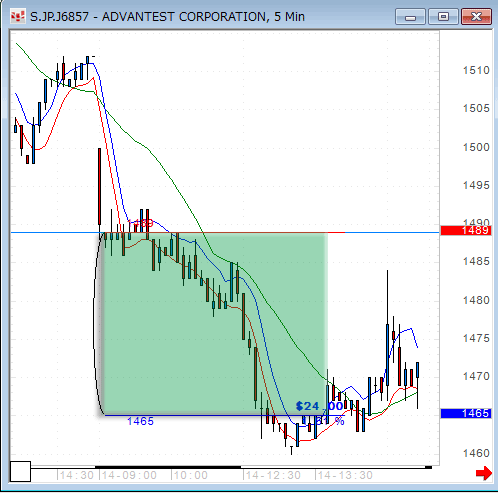This screenshot has width=498, height=493.
Task: Click the chart window app icon
Action: pyautogui.click(x=18, y=17)
